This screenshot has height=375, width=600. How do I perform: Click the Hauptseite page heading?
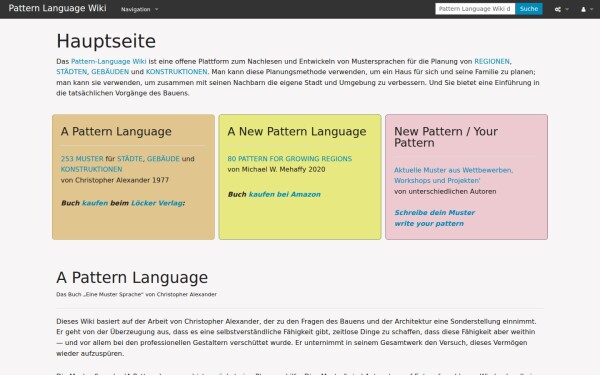tap(106, 41)
